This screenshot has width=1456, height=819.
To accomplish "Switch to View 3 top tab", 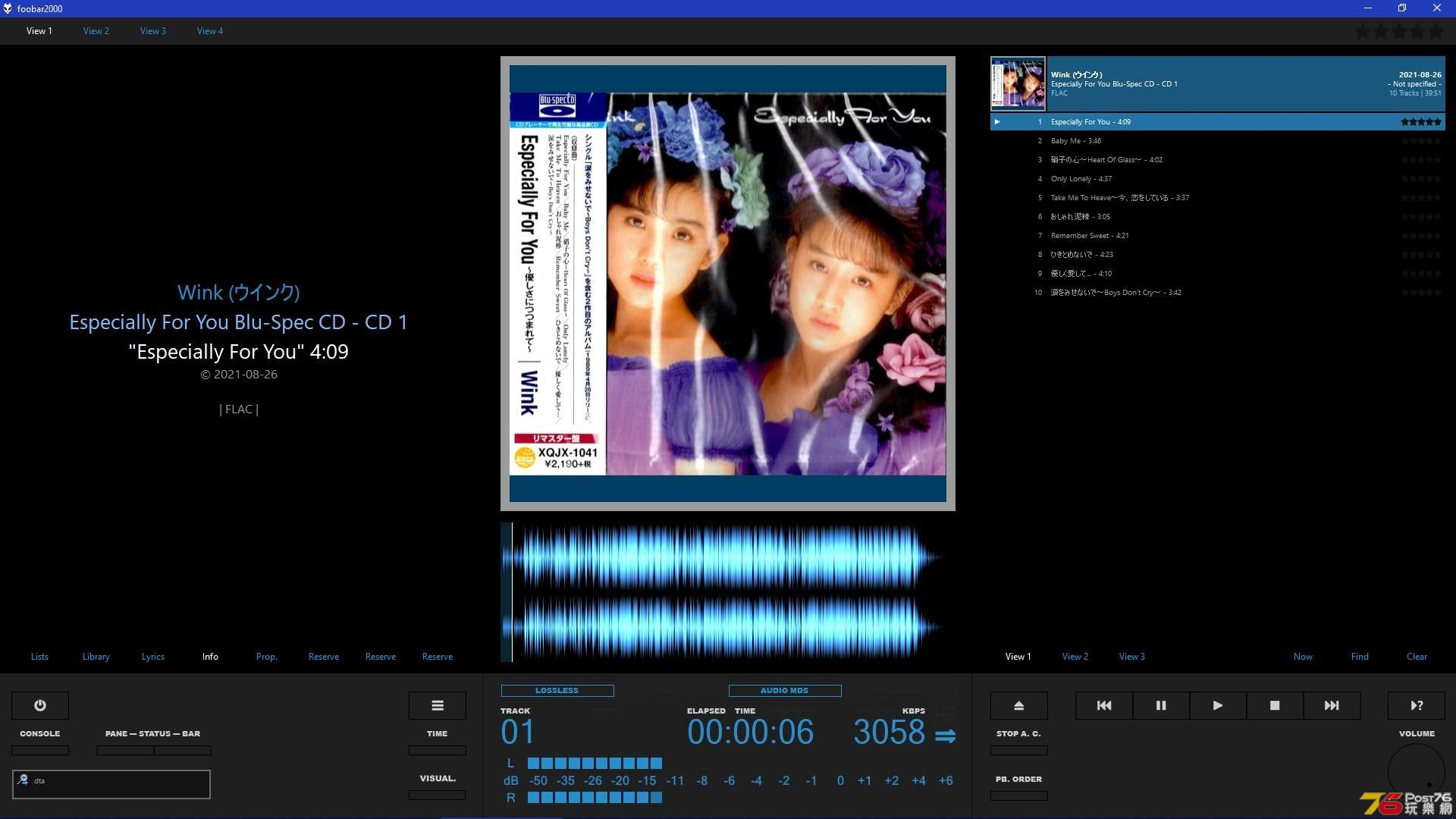I will coord(153,31).
